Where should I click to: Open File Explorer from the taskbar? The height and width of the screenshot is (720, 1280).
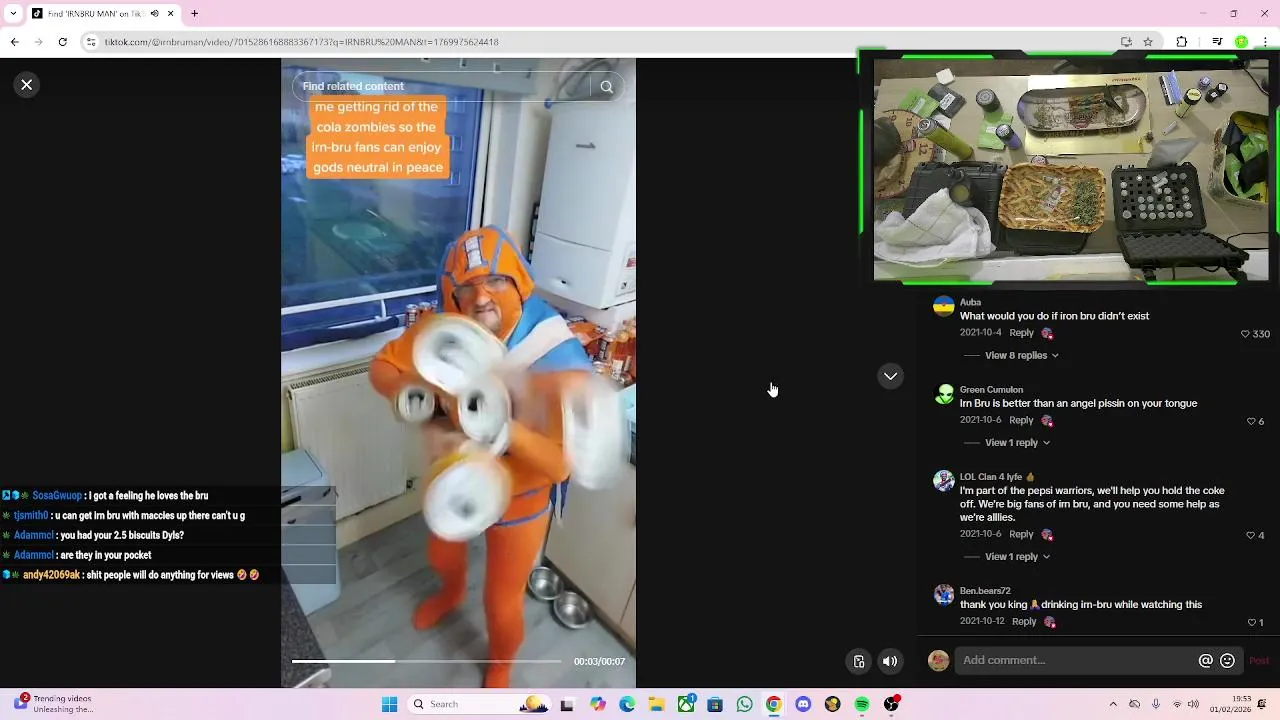click(x=657, y=704)
